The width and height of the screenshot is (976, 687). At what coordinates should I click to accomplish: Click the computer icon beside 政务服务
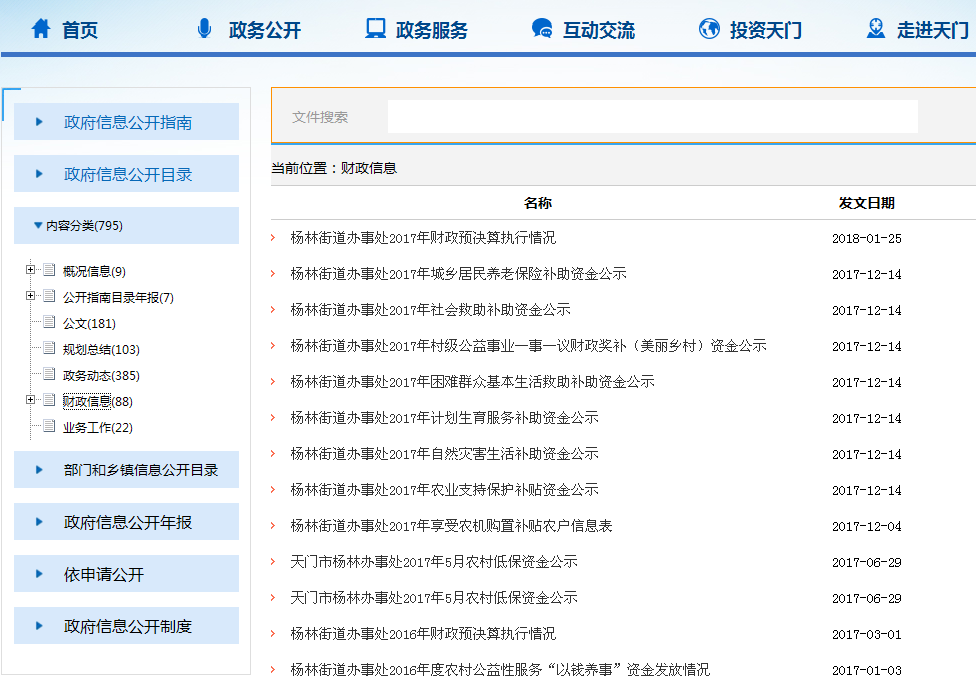coord(375,29)
